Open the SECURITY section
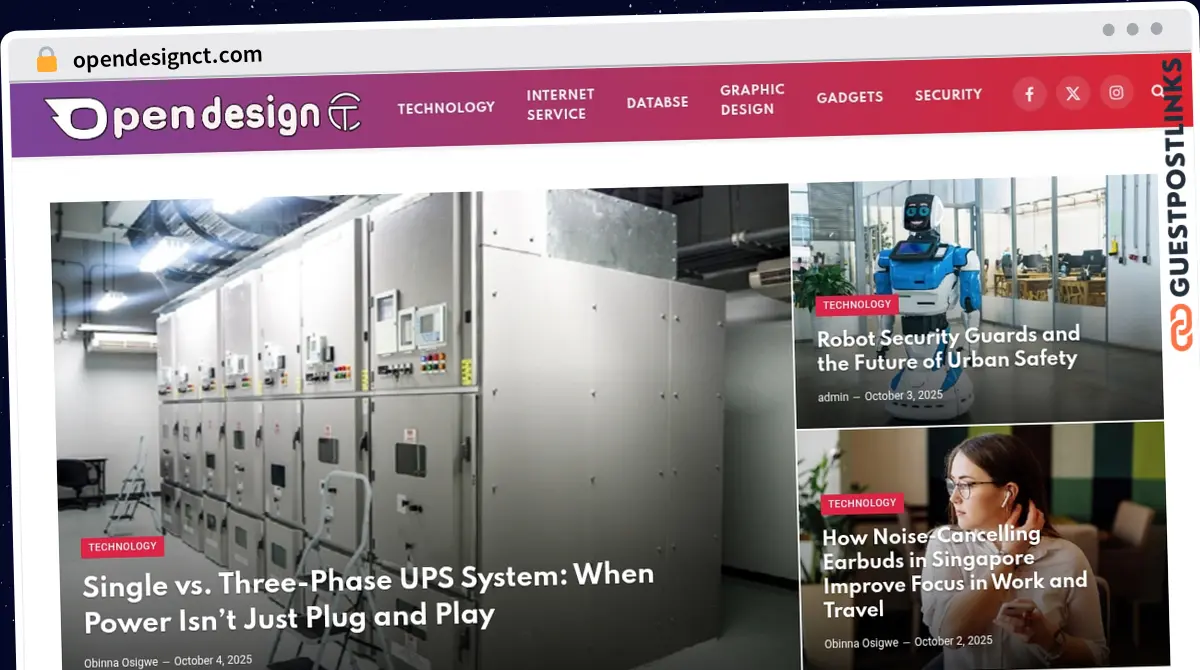1200x670 pixels. [948, 94]
